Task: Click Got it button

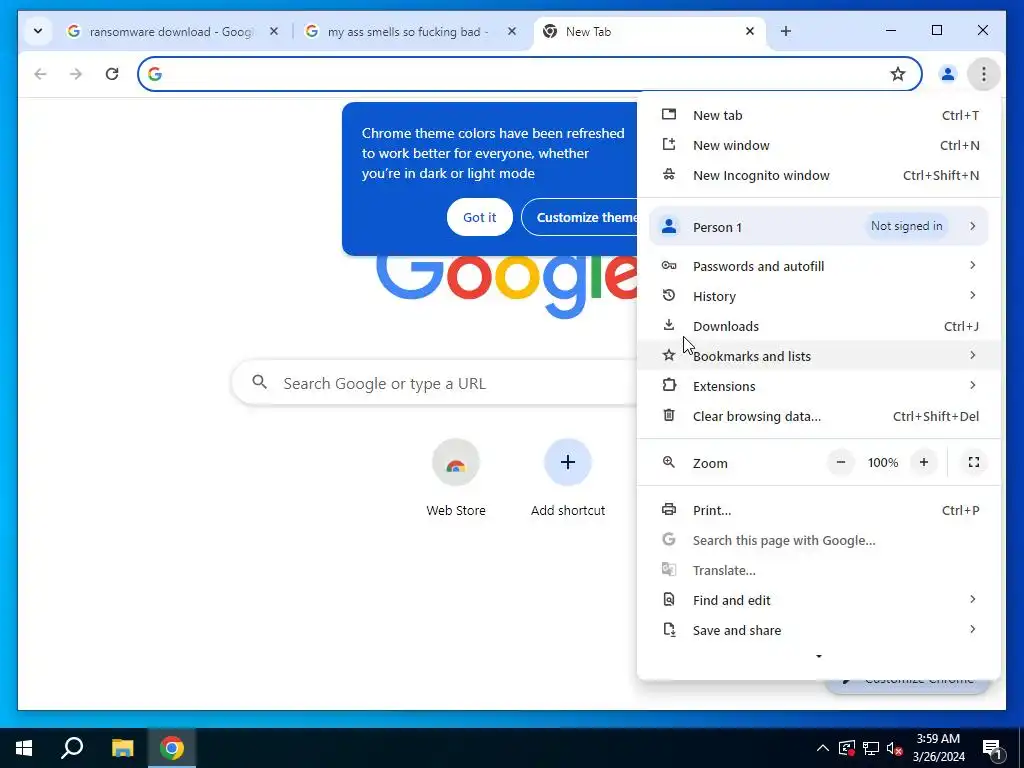Action: click(x=479, y=217)
